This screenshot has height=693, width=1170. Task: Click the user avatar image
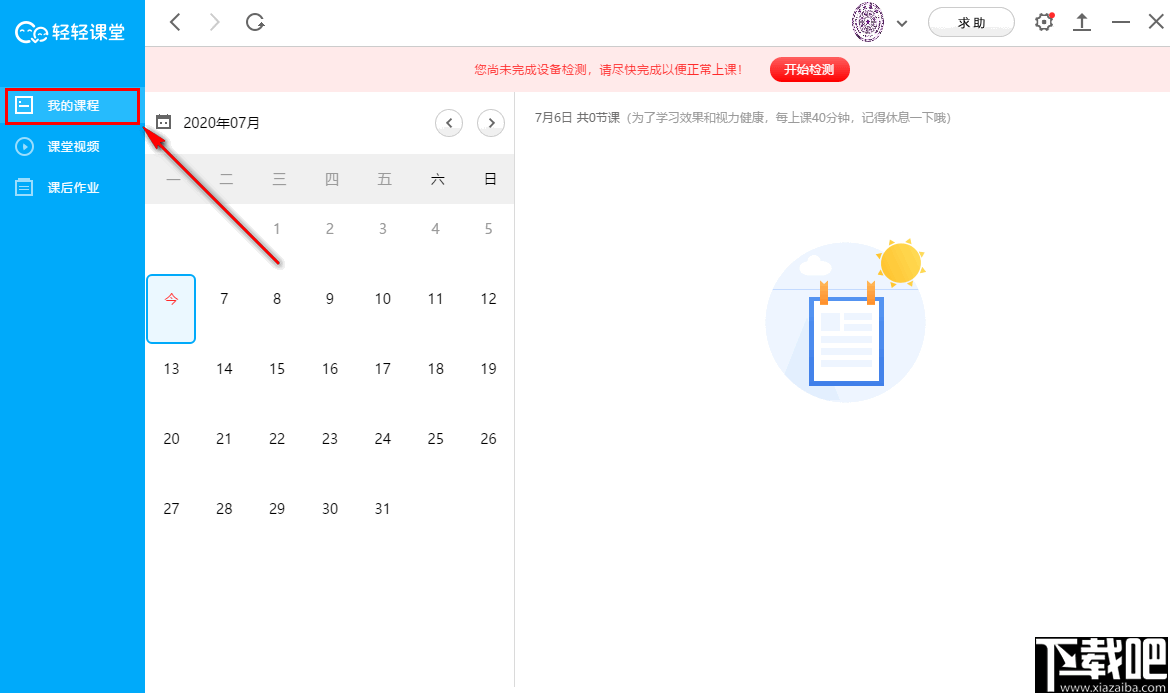869,21
